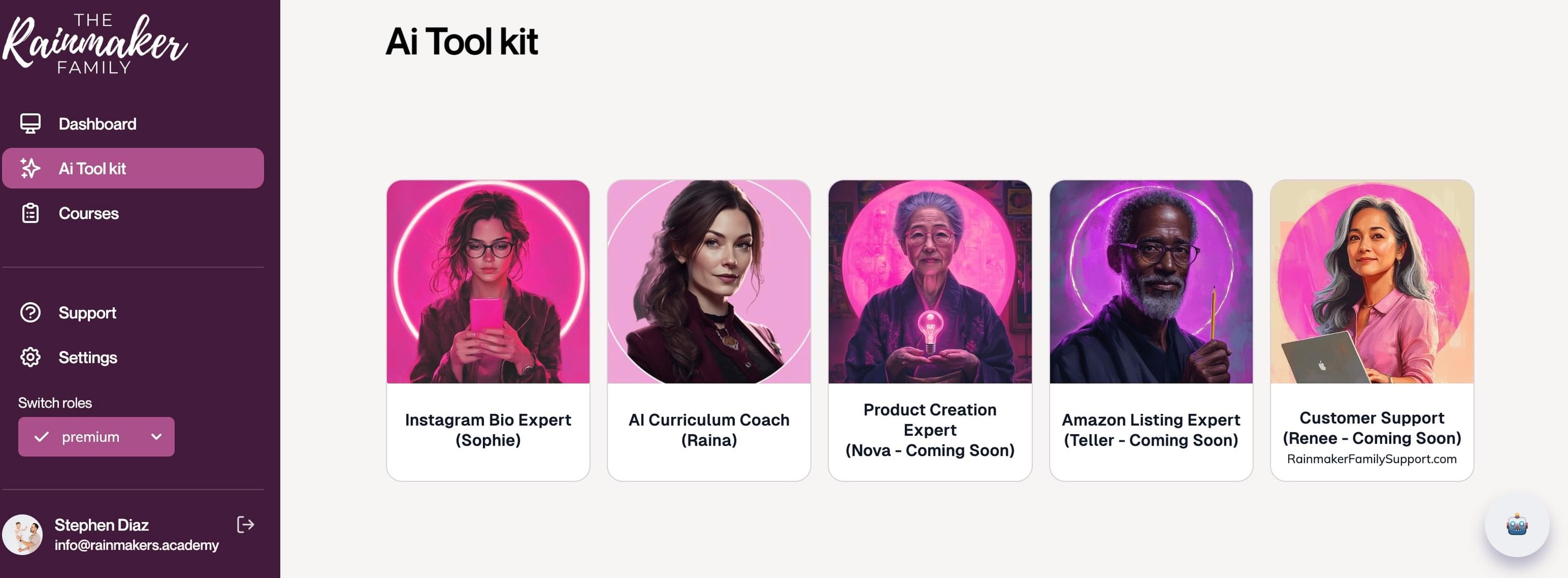The height and width of the screenshot is (578, 1568).
Task: Click the Dashboard monitor icon
Action: click(30, 123)
